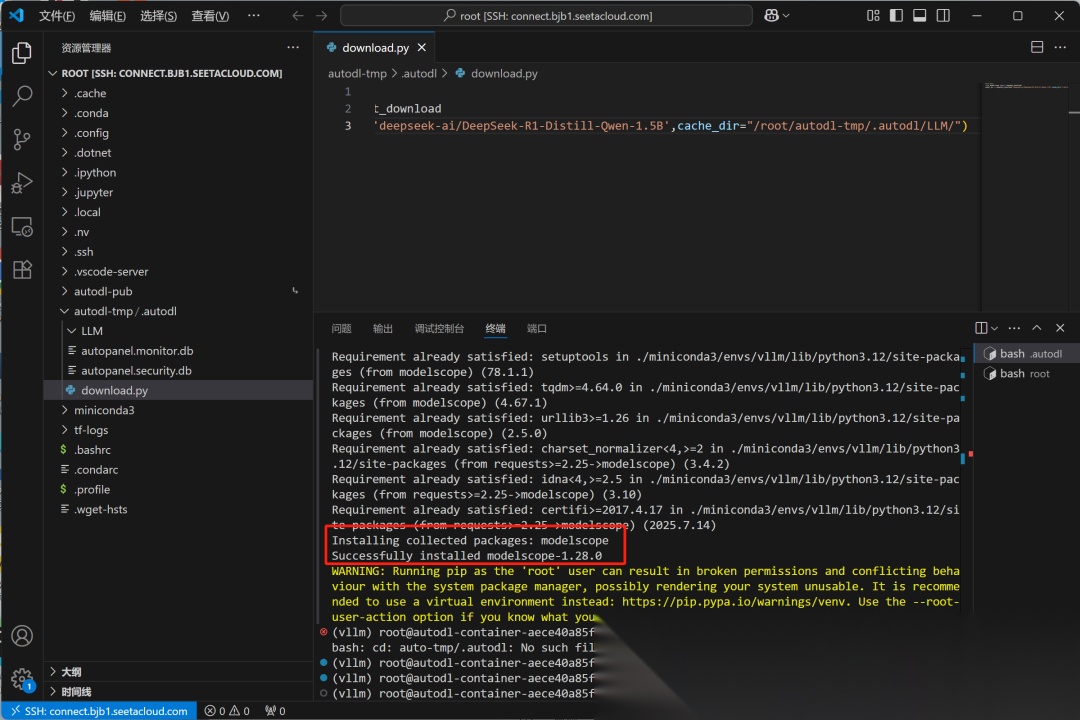Open errors and warnings in status bar
Image resolution: width=1080 pixels, height=720 pixels.
click(x=227, y=710)
